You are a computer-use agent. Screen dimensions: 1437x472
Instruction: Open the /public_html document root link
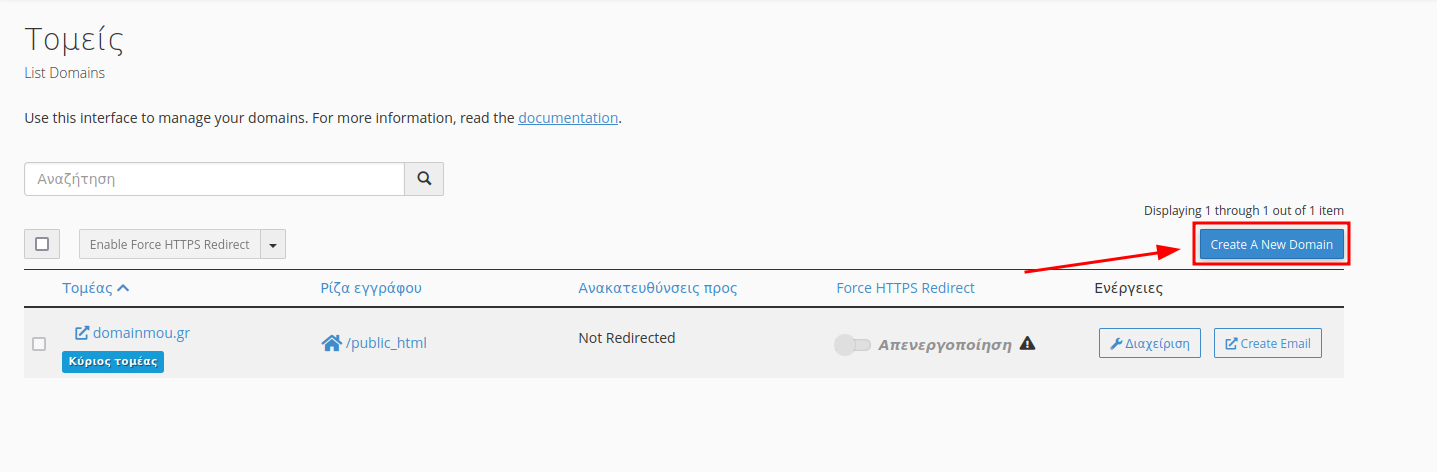coord(386,343)
